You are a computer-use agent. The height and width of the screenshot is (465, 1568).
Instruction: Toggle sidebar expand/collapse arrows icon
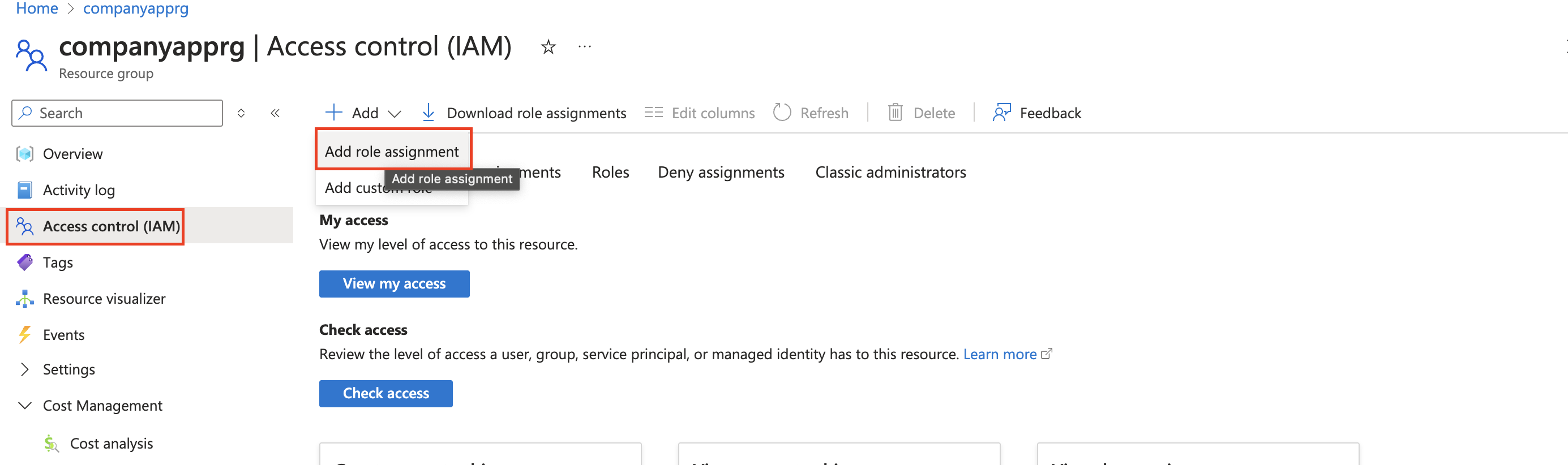click(241, 113)
